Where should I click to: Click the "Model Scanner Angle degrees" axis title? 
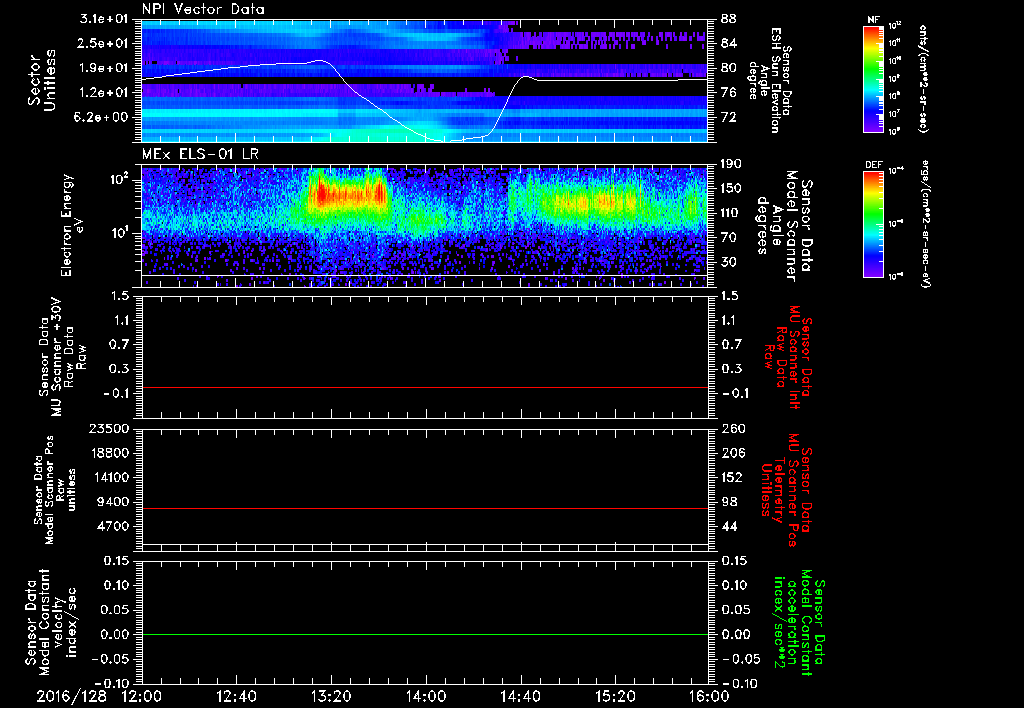tap(784, 225)
